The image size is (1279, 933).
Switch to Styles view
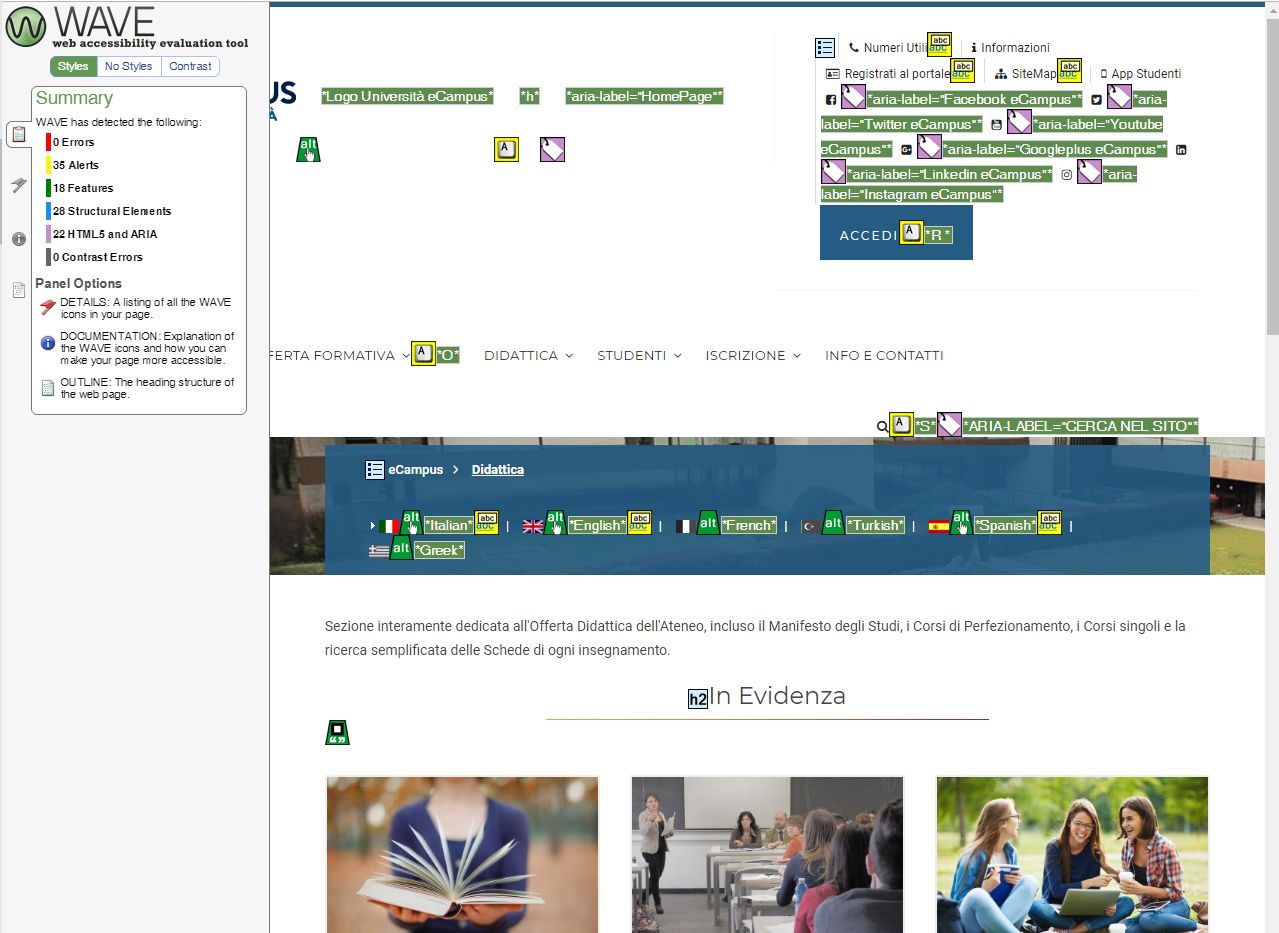pos(73,66)
